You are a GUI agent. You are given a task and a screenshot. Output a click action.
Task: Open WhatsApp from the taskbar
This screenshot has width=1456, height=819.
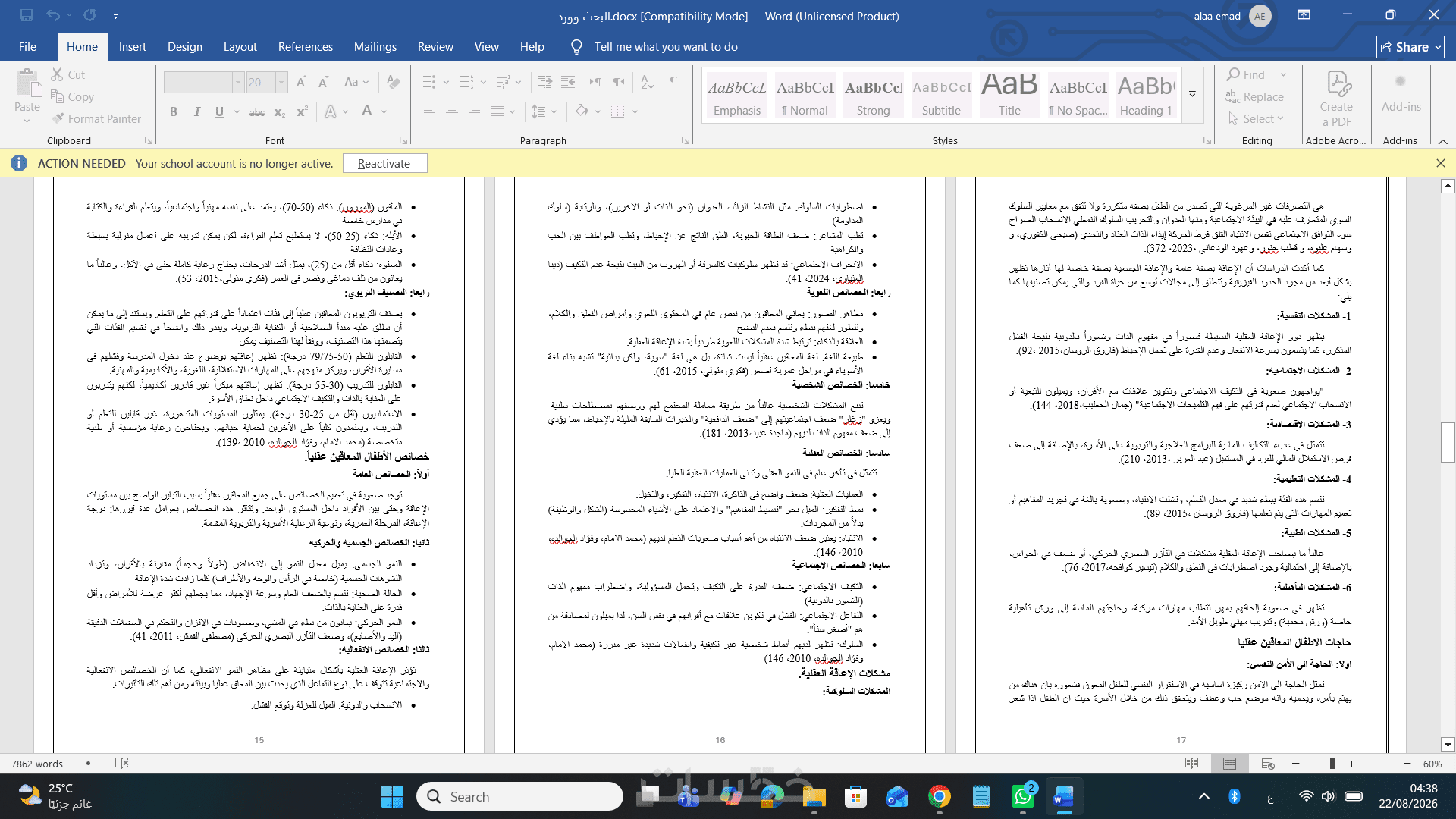1022,796
